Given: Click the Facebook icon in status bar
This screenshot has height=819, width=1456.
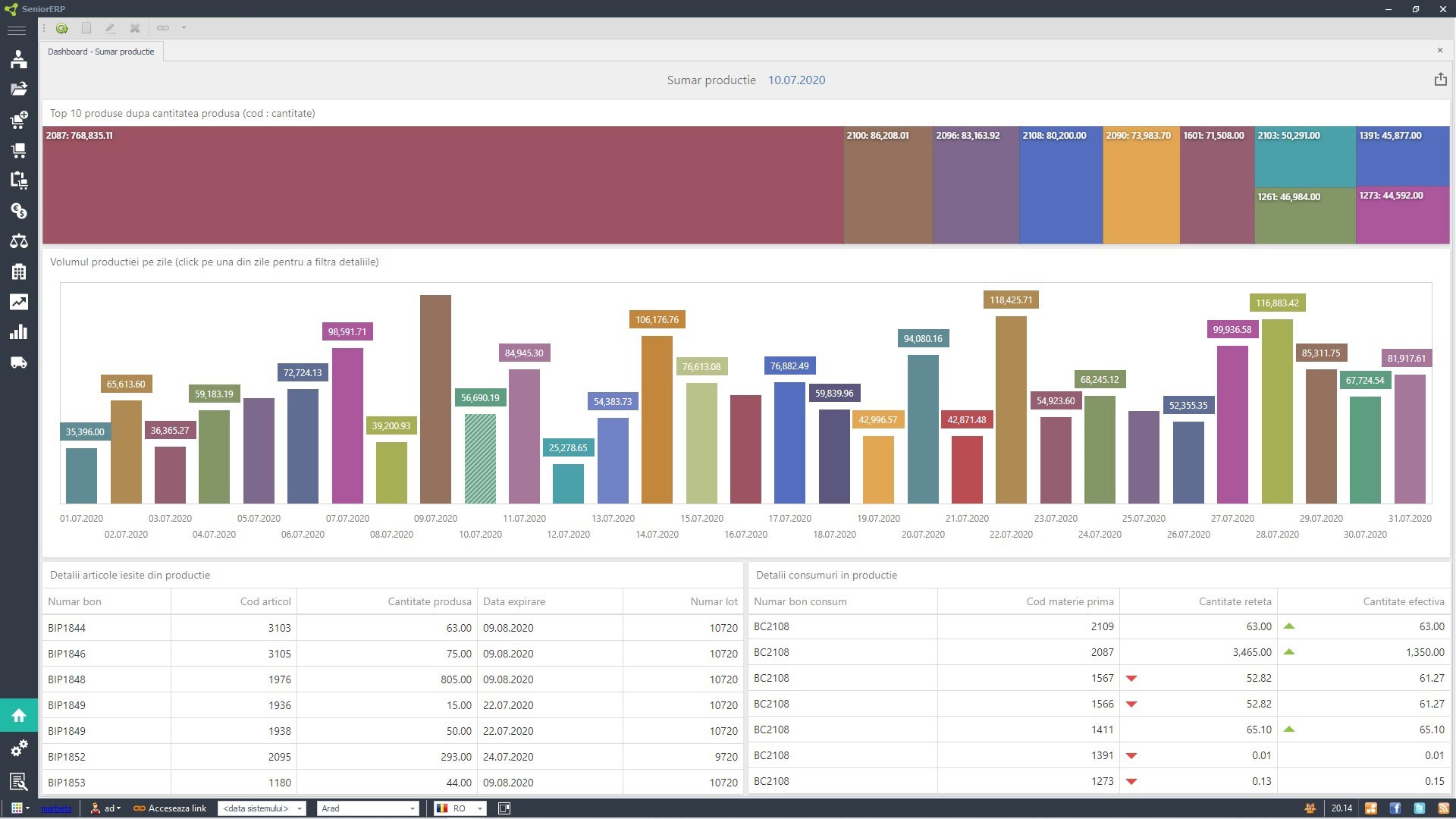Looking at the screenshot, I should click(x=1395, y=808).
